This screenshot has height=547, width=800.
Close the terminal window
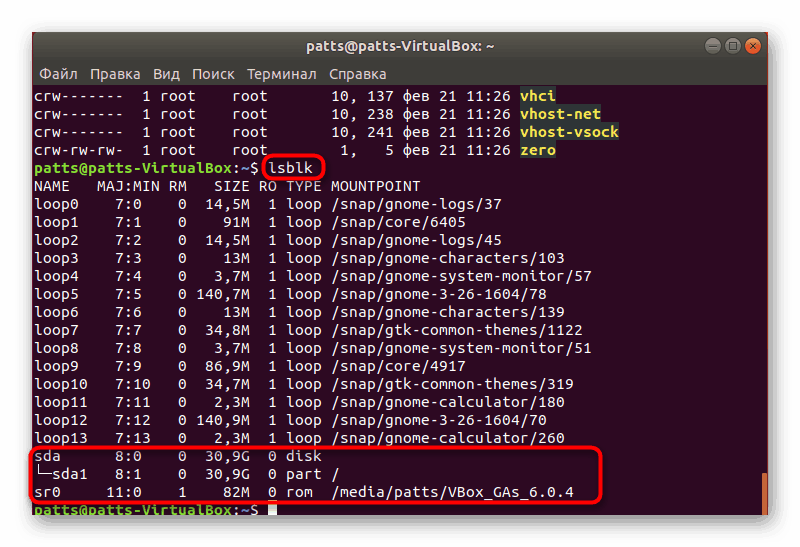pyautogui.click(x=753, y=46)
